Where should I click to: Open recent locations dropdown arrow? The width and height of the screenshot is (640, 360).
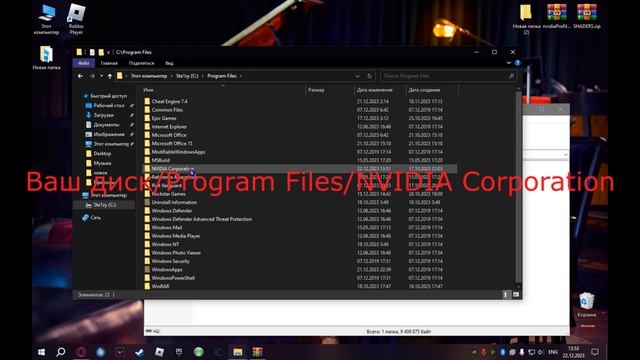pos(101,76)
